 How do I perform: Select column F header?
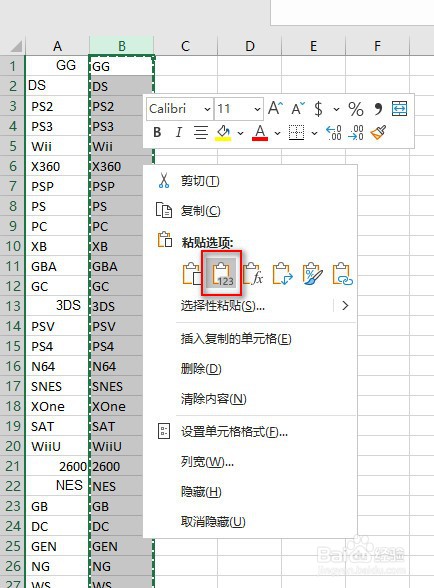(x=377, y=46)
